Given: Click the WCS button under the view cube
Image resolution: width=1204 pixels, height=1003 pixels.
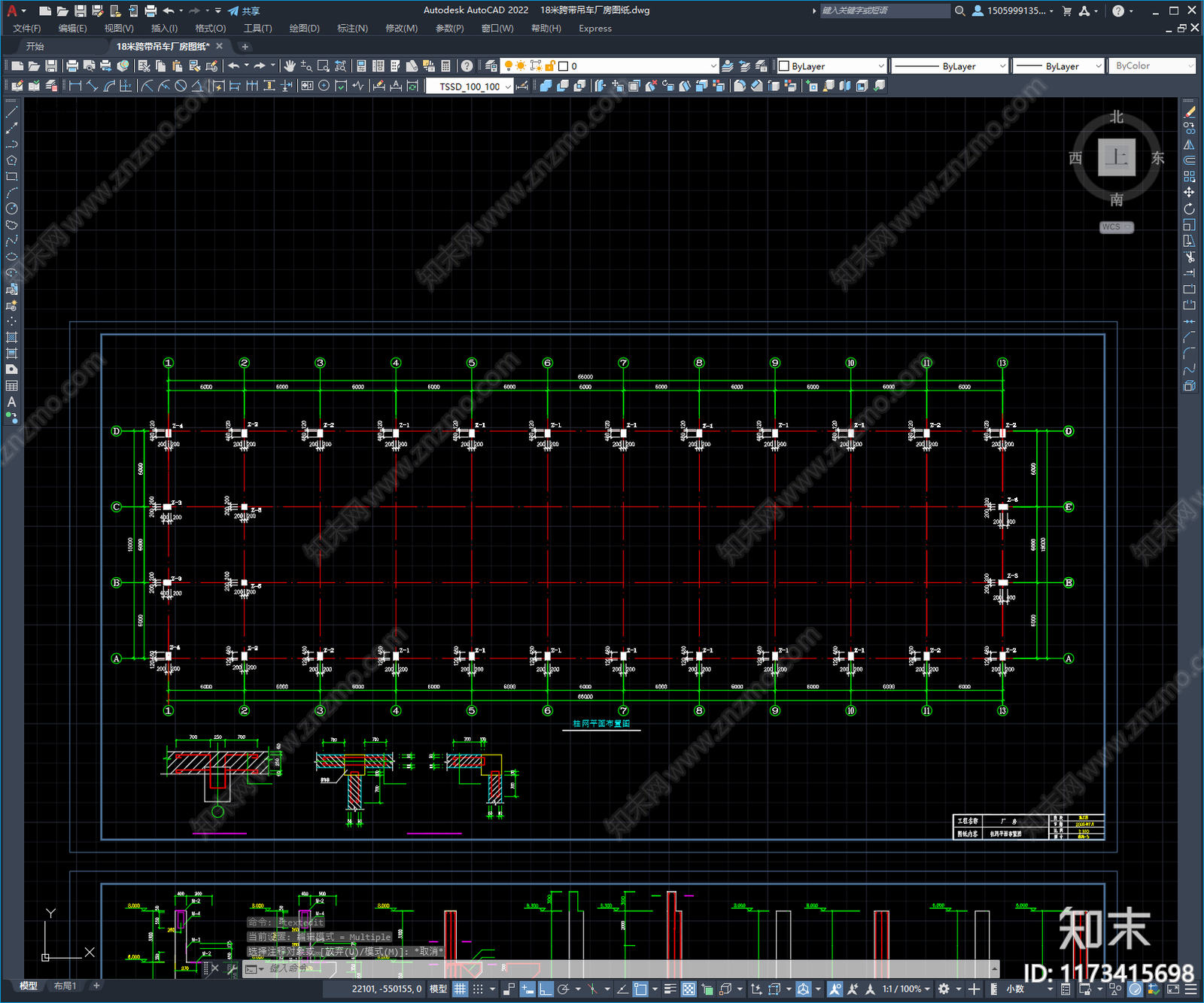Looking at the screenshot, I should pyautogui.click(x=1116, y=227).
